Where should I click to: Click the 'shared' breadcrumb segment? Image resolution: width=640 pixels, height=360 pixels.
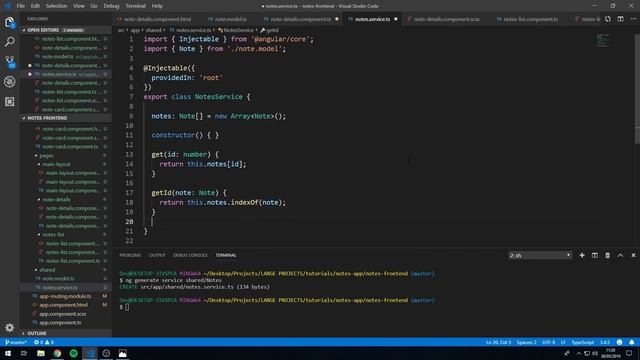153,30
